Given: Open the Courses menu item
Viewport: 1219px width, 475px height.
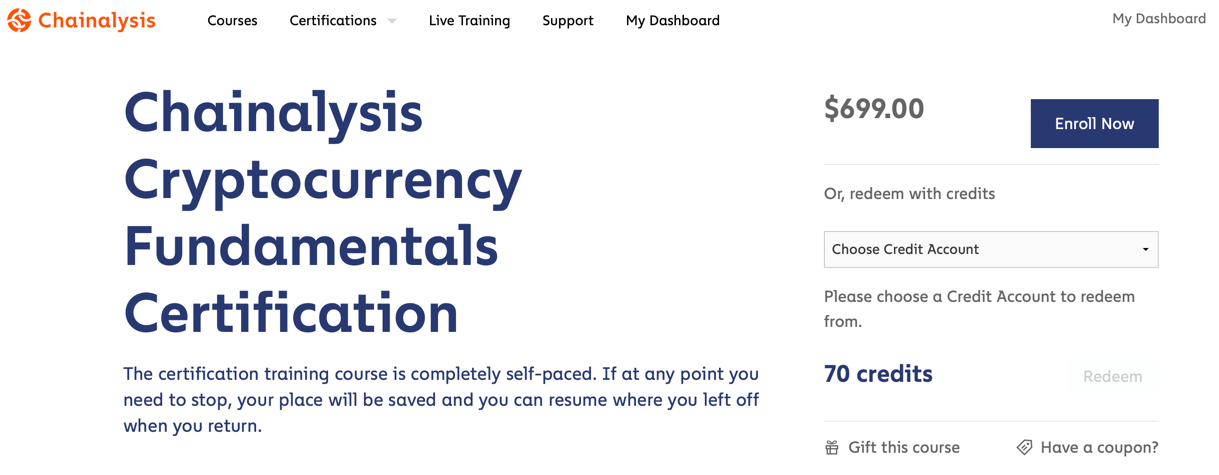Looking at the screenshot, I should (232, 20).
